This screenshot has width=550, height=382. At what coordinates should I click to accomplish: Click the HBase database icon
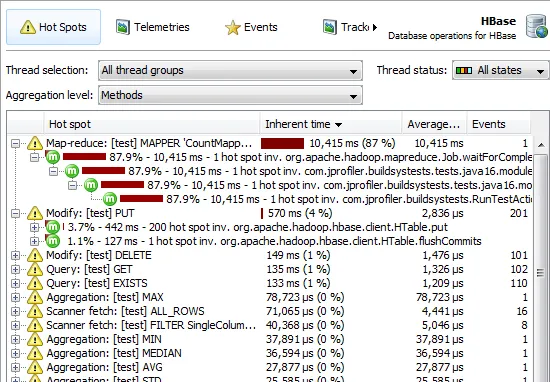click(537, 26)
